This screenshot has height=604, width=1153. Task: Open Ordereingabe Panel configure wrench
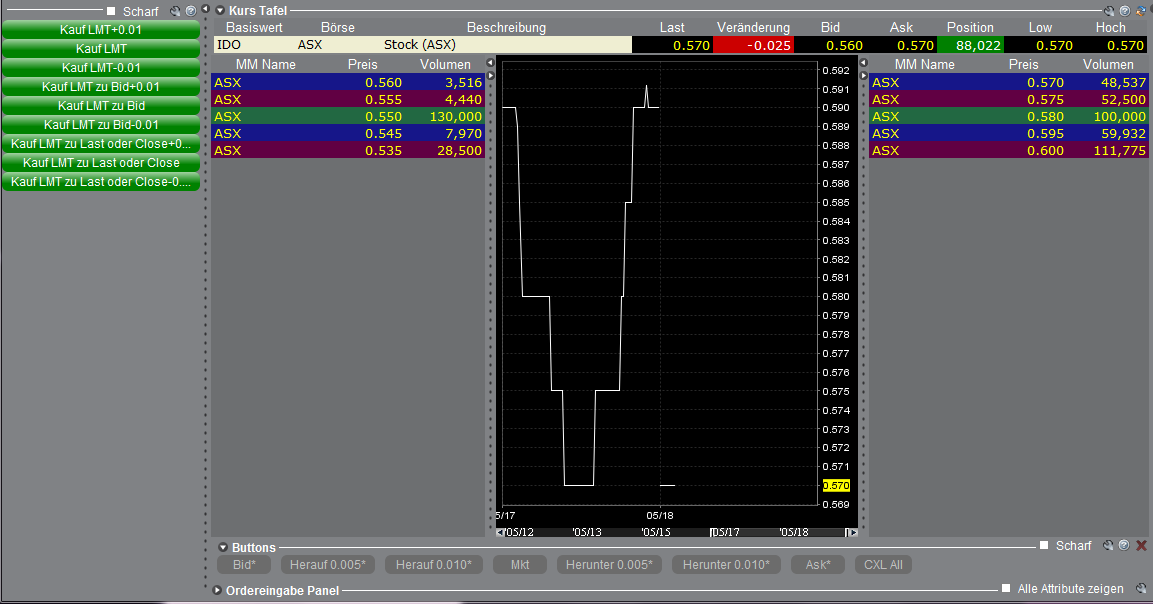coord(1140,589)
